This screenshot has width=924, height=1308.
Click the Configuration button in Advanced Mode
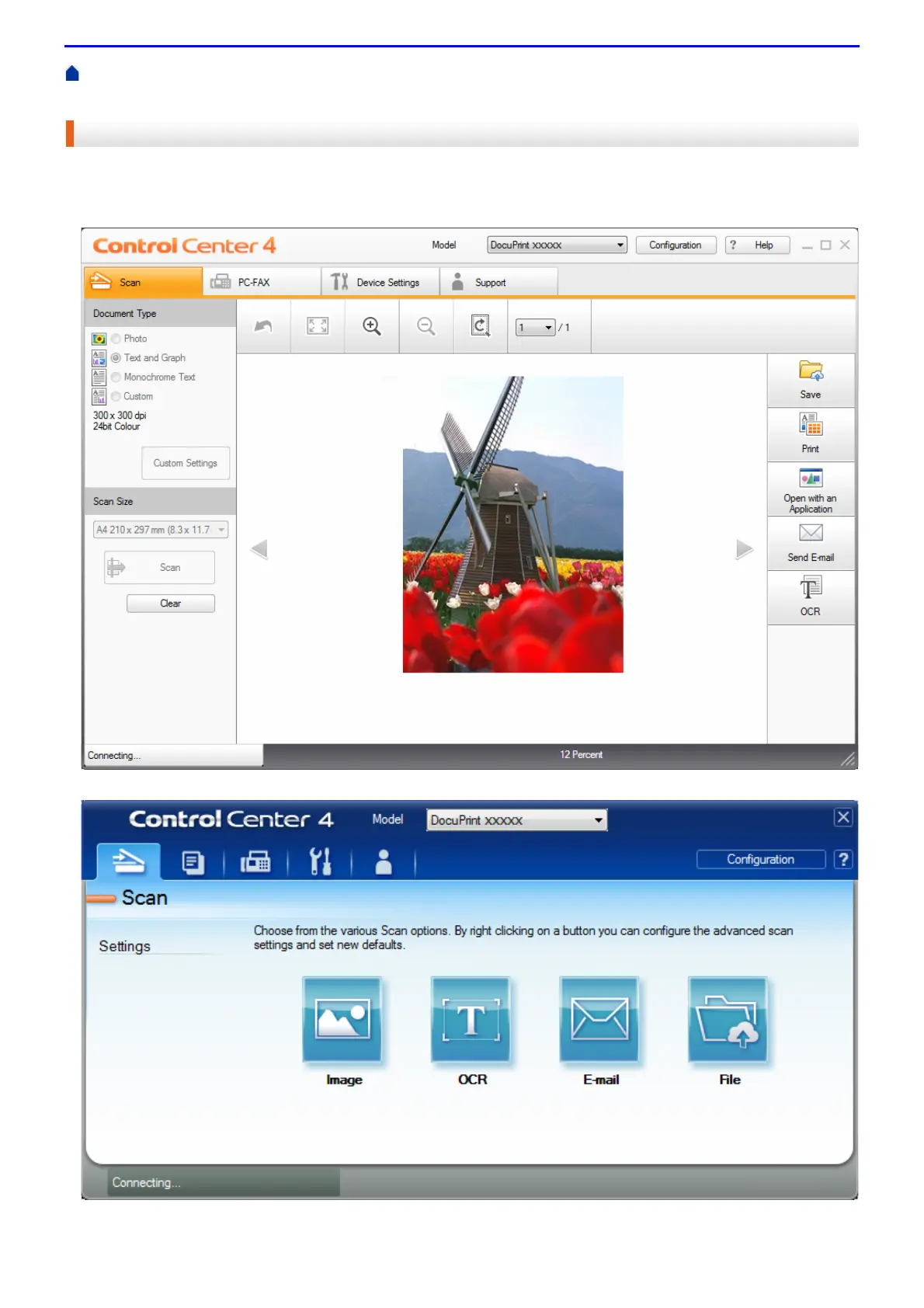click(761, 859)
